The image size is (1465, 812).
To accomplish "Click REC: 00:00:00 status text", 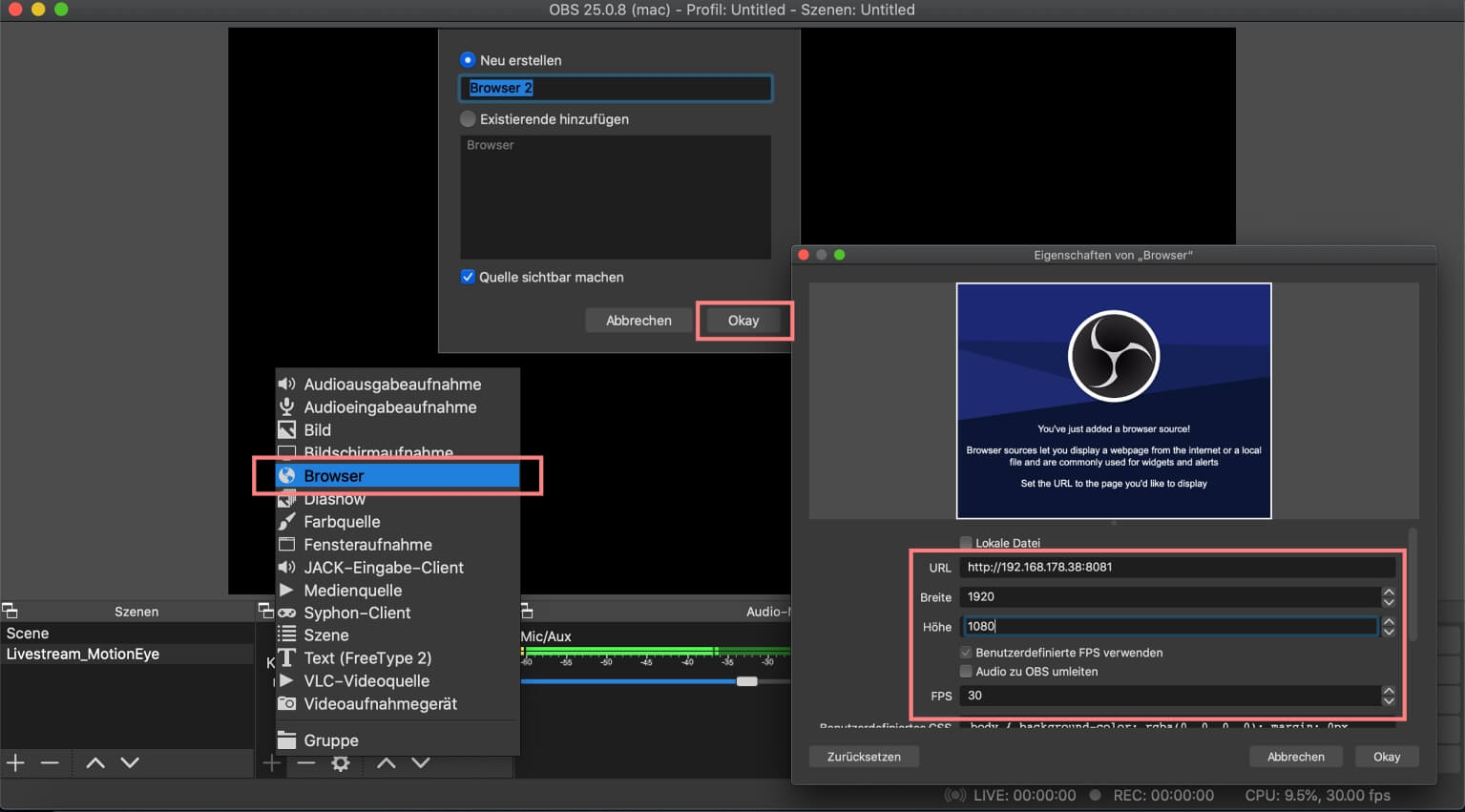I will (x=1163, y=795).
